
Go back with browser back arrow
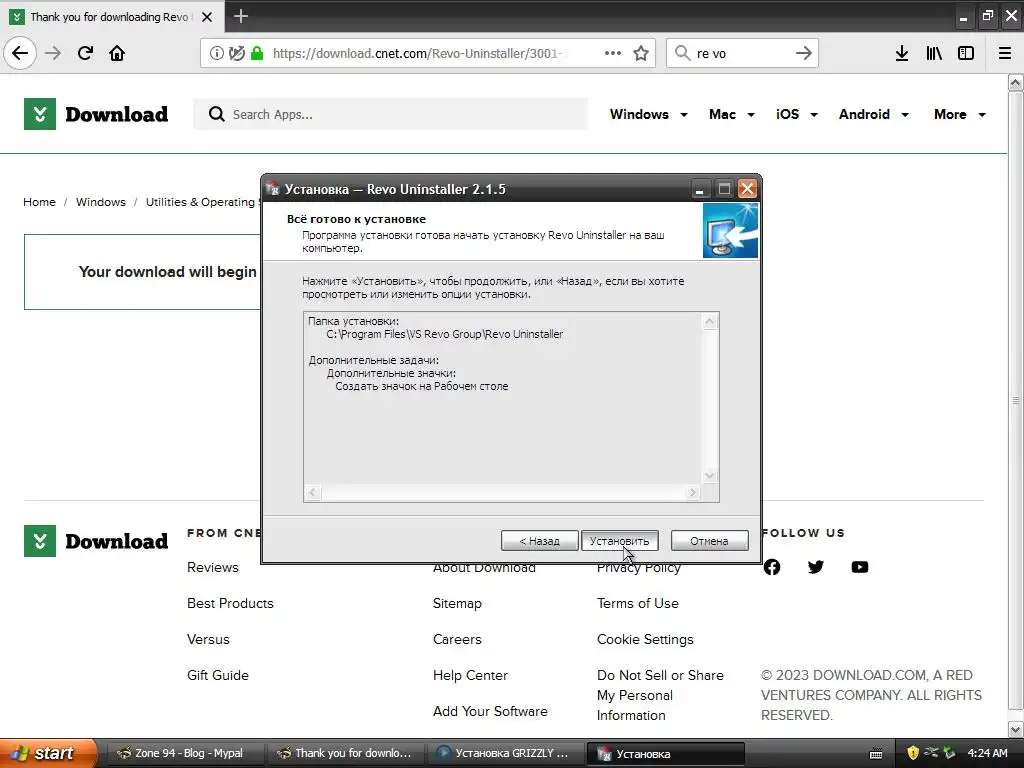point(20,53)
